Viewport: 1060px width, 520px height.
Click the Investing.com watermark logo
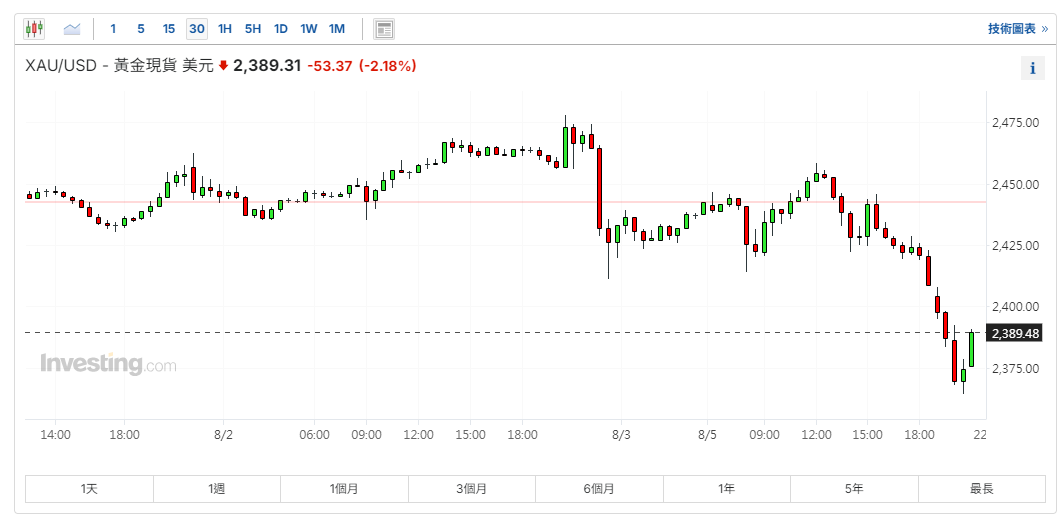(x=108, y=364)
